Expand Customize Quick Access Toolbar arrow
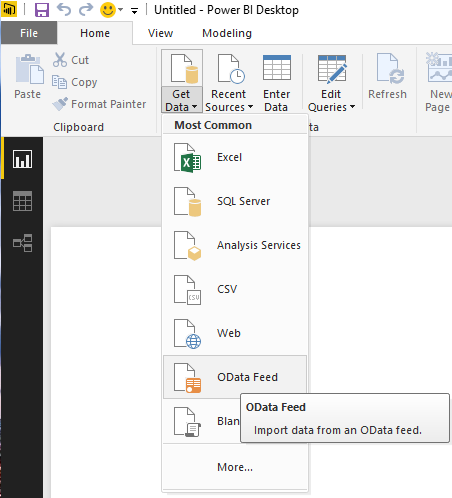The image size is (452, 498). pos(134,11)
